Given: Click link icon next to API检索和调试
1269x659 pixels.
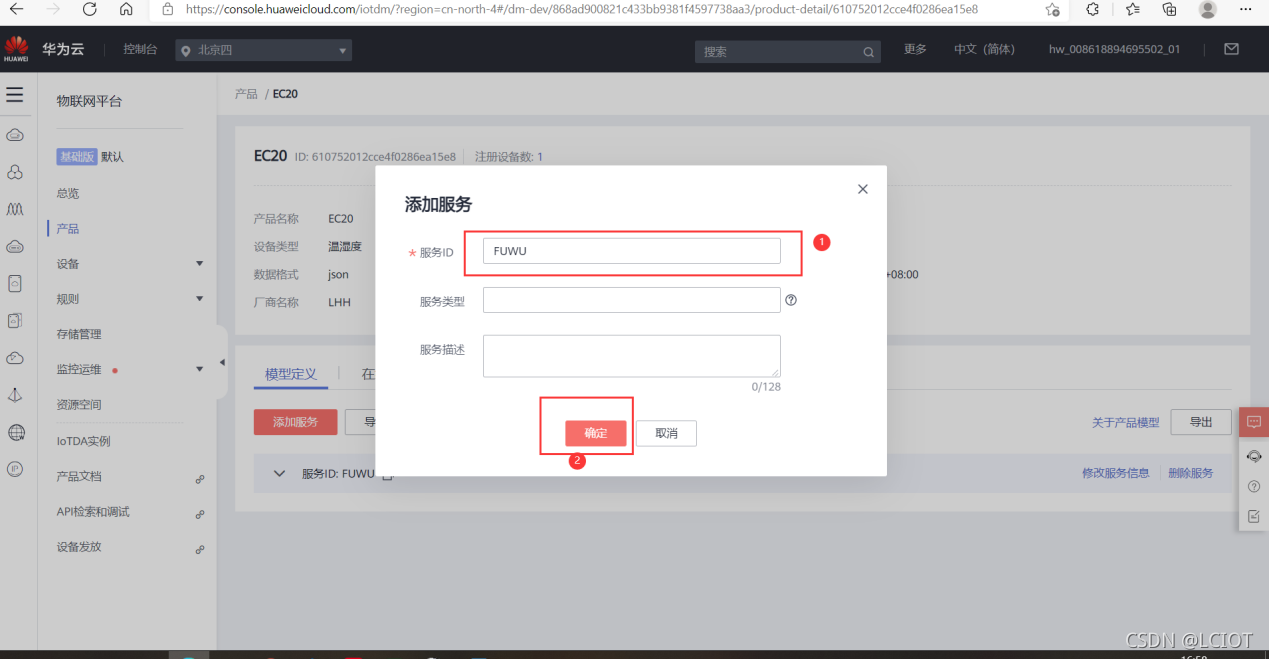Looking at the screenshot, I should pos(200,514).
